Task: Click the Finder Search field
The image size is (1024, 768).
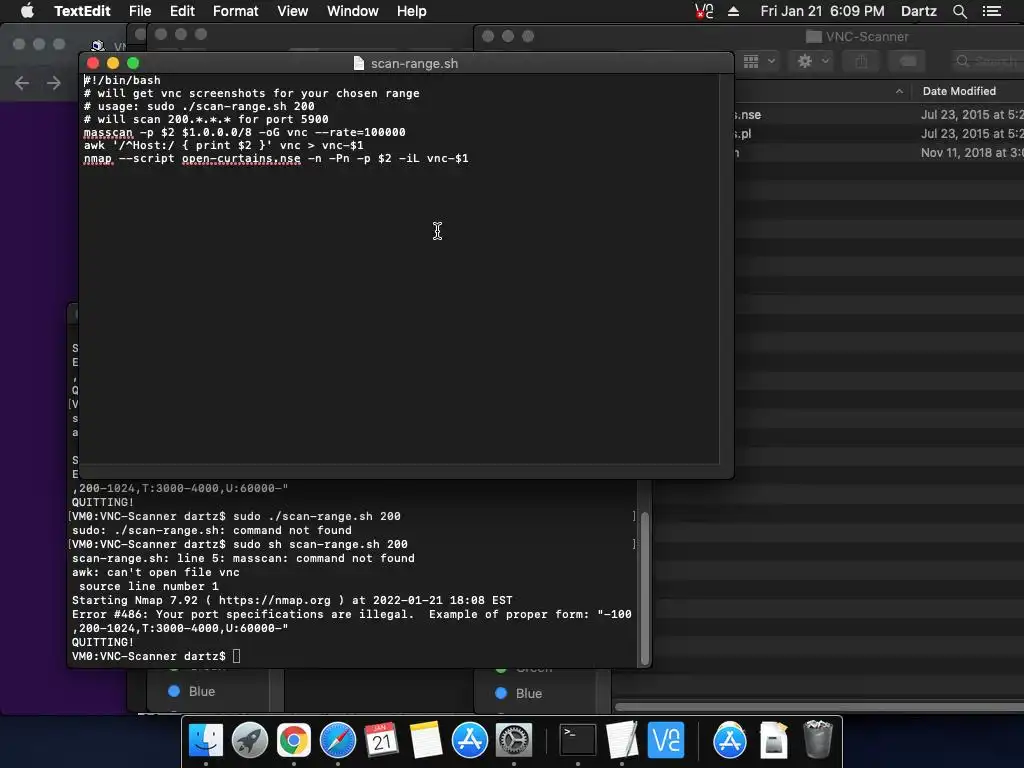Action: [987, 61]
